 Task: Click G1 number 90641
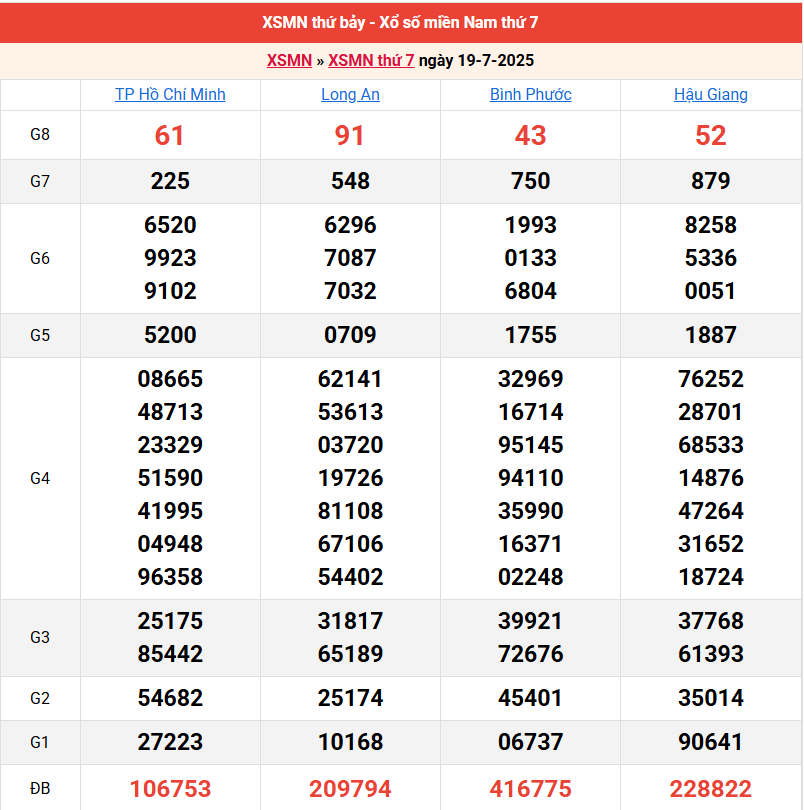[x=710, y=742]
